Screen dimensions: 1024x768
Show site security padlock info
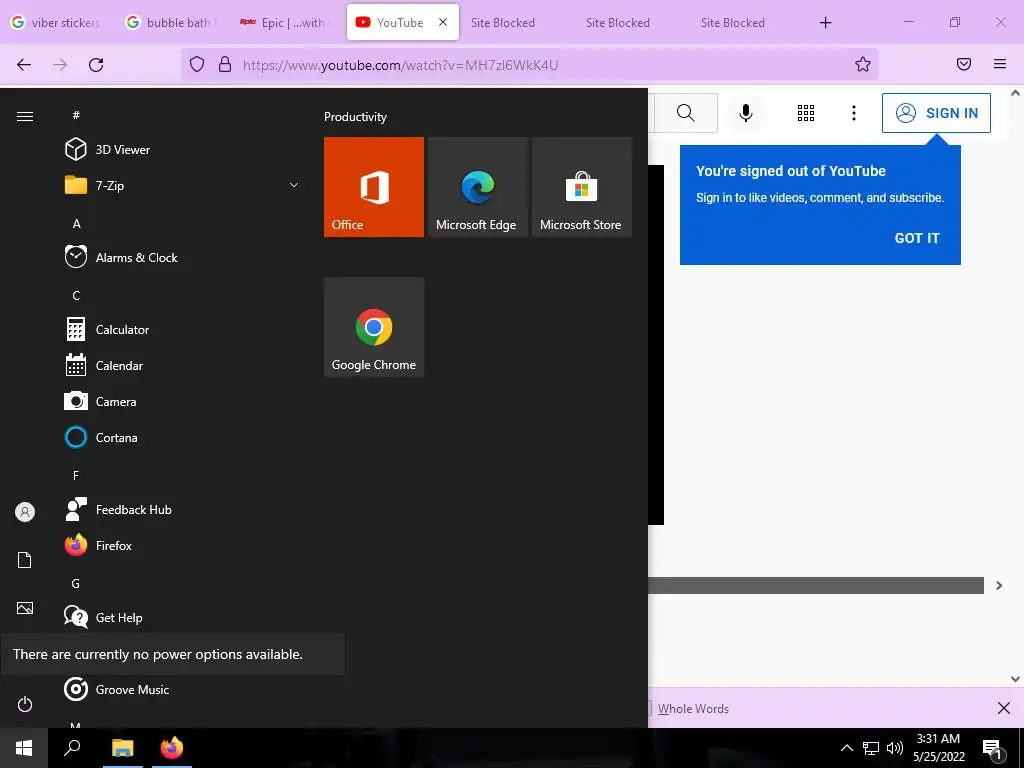[x=225, y=64]
